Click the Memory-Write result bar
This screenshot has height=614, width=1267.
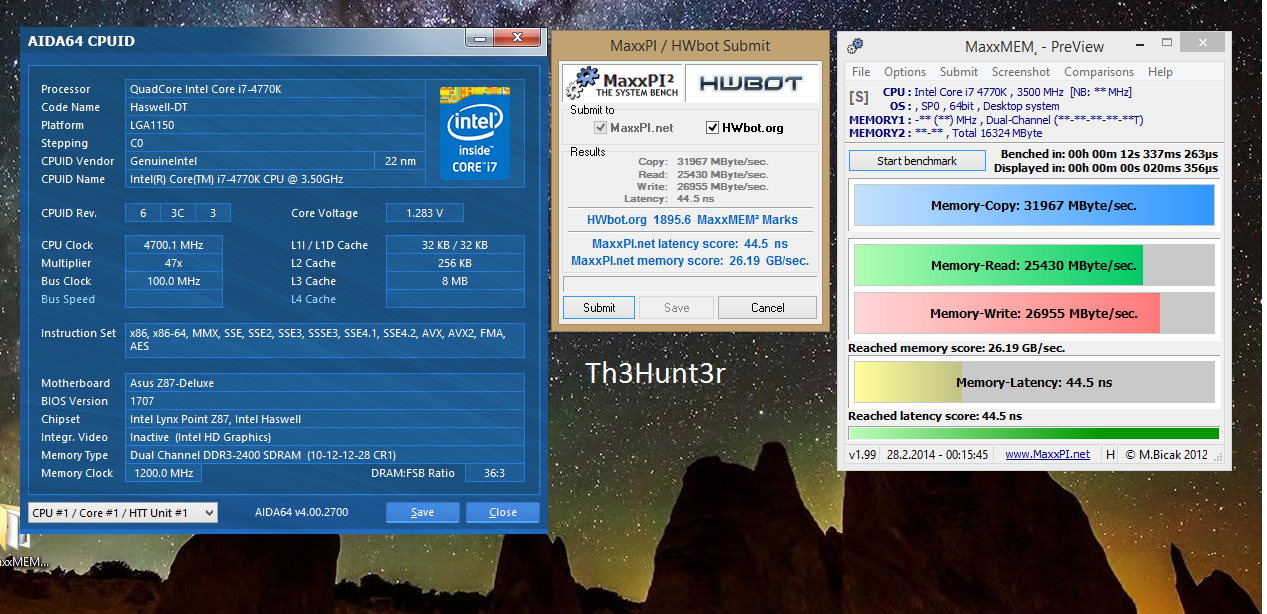[1034, 313]
